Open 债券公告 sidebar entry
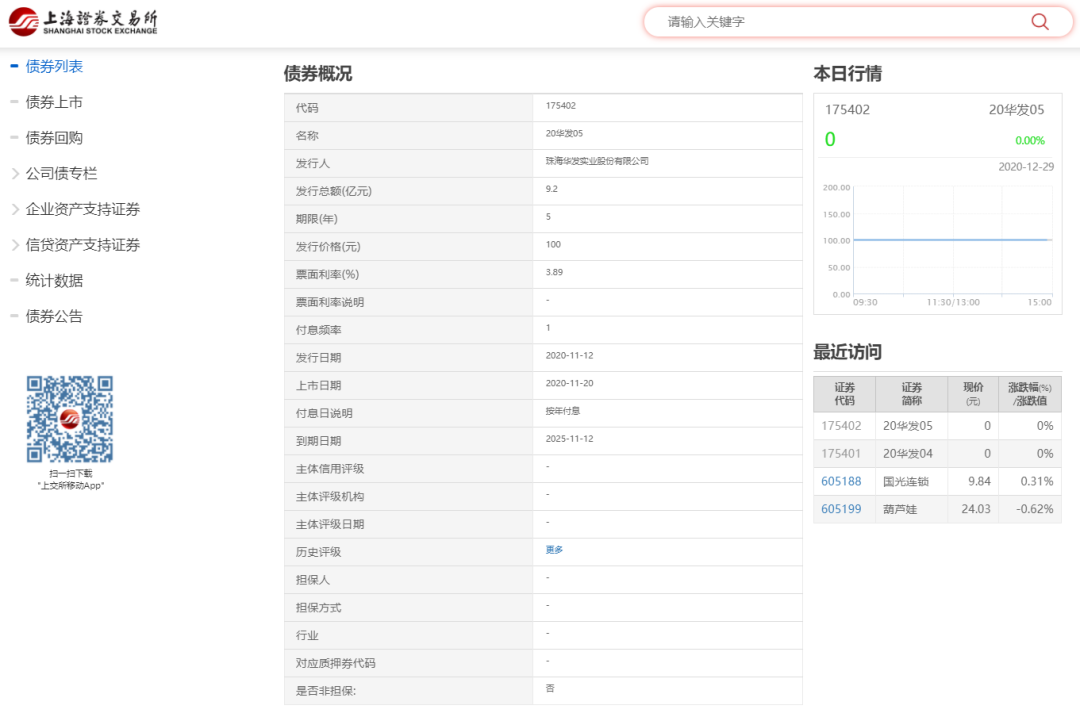The width and height of the screenshot is (1080, 717). pos(54,317)
